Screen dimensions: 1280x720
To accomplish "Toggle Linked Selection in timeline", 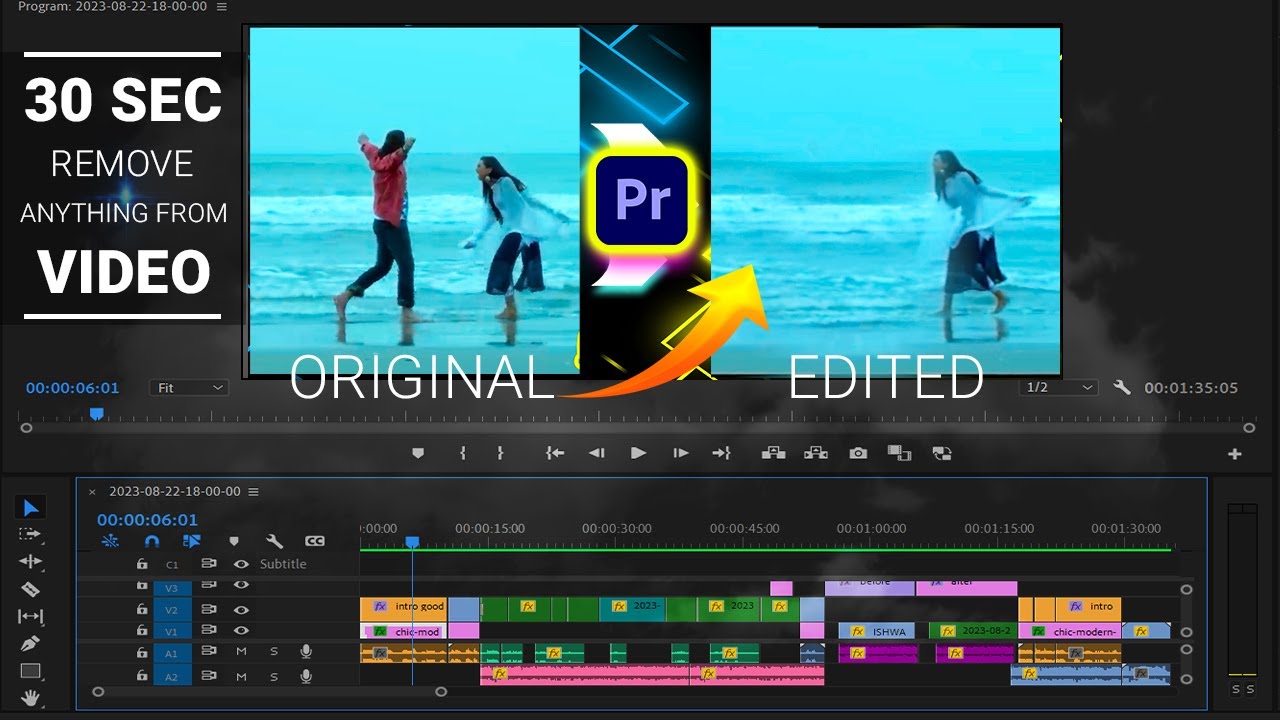I will pyautogui.click(x=192, y=541).
